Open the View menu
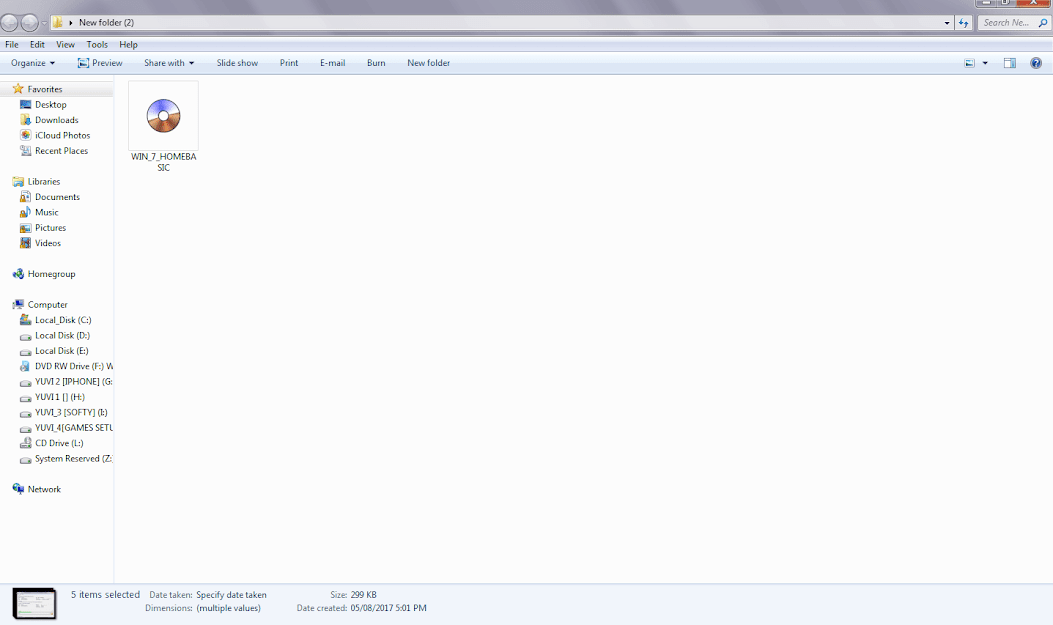 pyautogui.click(x=65, y=44)
